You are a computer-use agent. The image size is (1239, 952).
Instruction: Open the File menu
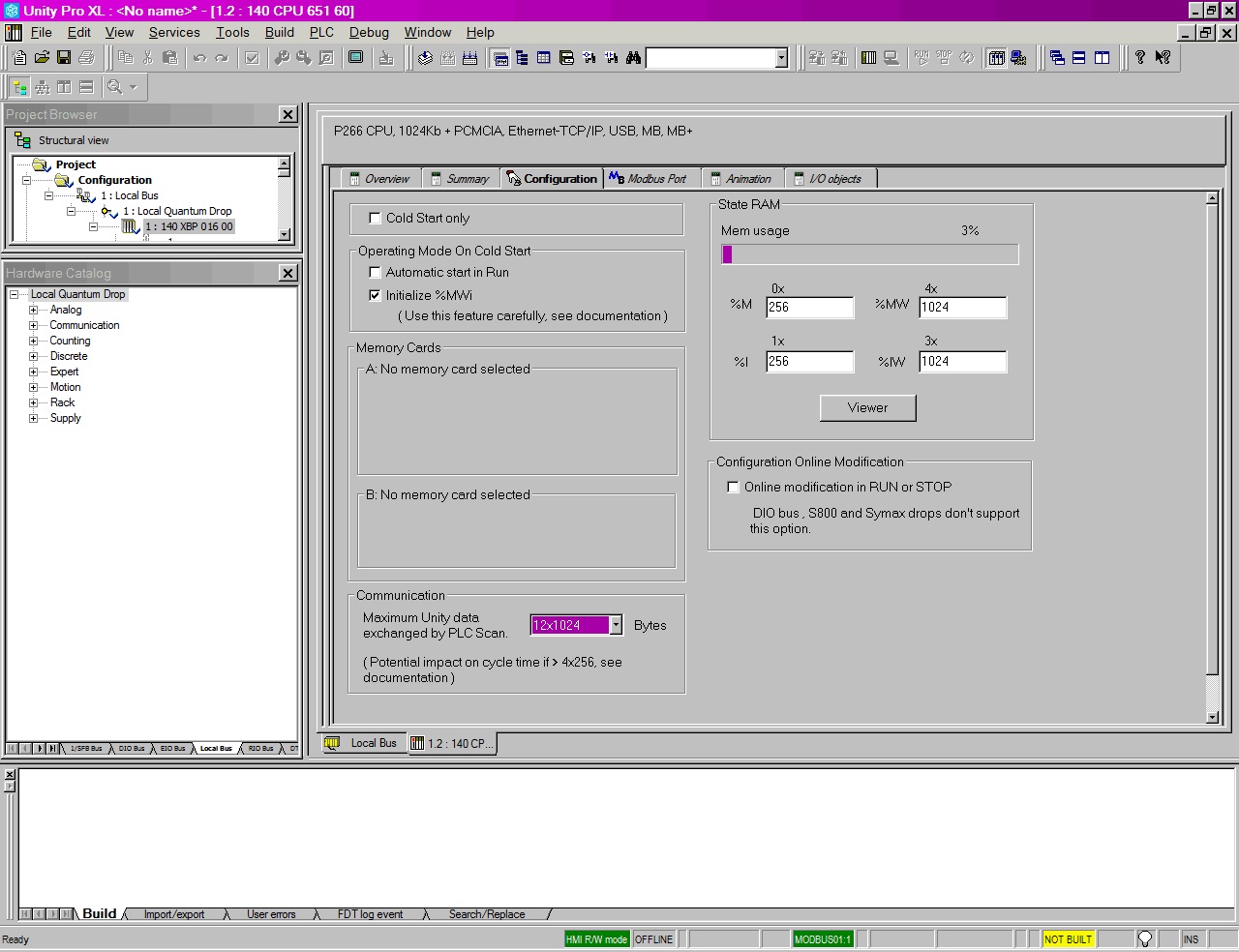coord(42,33)
